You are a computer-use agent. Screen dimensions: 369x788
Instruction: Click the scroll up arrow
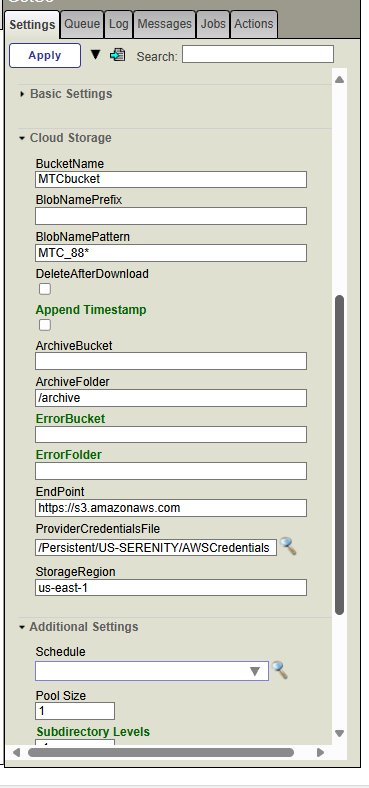click(339, 79)
